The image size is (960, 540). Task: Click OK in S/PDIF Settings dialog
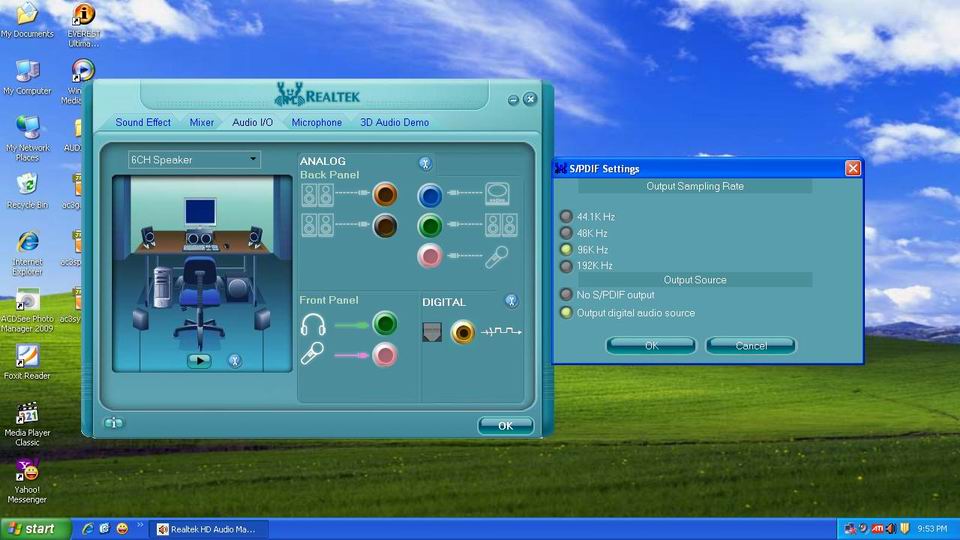click(651, 346)
